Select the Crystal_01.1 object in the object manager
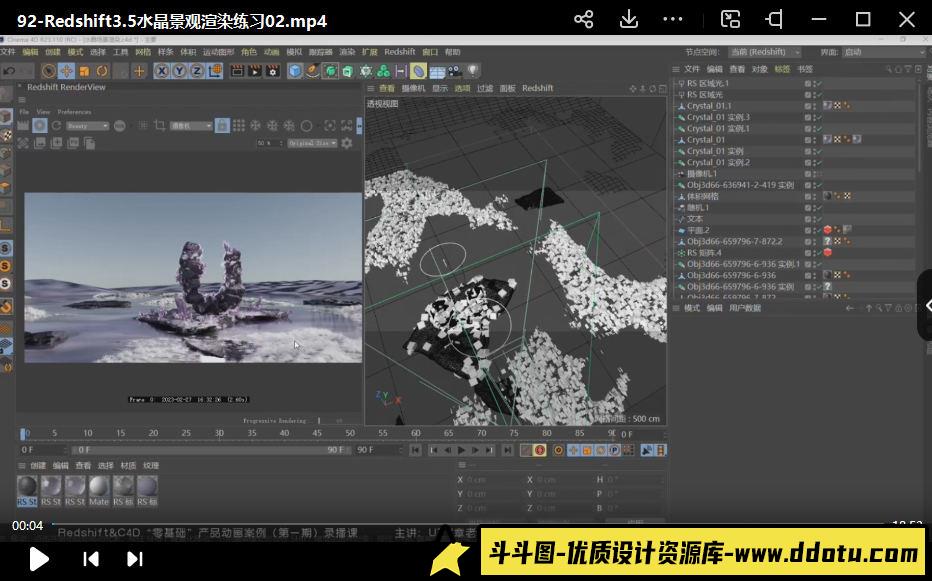Image resolution: width=932 pixels, height=581 pixels. click(x=709, y=106)
